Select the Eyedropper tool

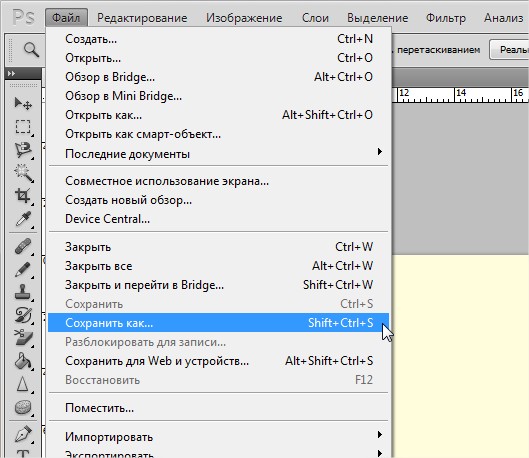pos(23,219)
